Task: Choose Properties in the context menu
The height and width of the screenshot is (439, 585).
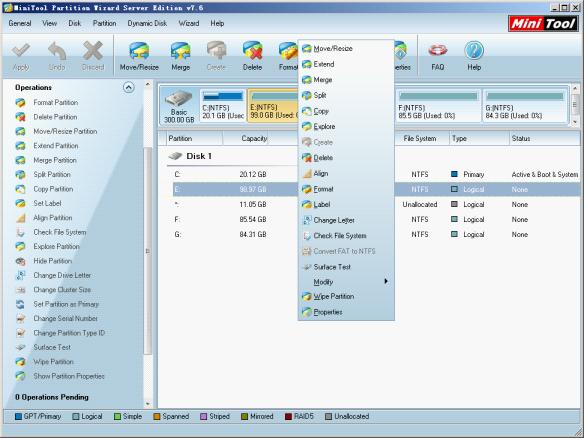Action: tap(346, 312)
